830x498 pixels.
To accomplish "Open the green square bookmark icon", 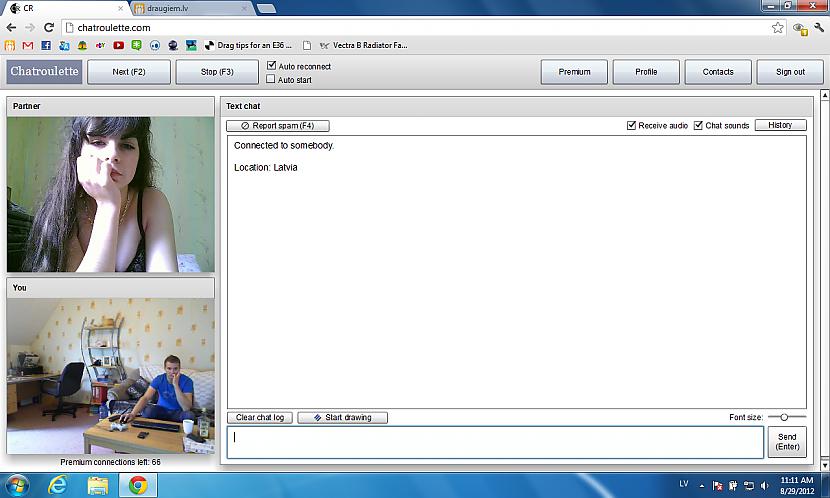I will coord(137,46).
